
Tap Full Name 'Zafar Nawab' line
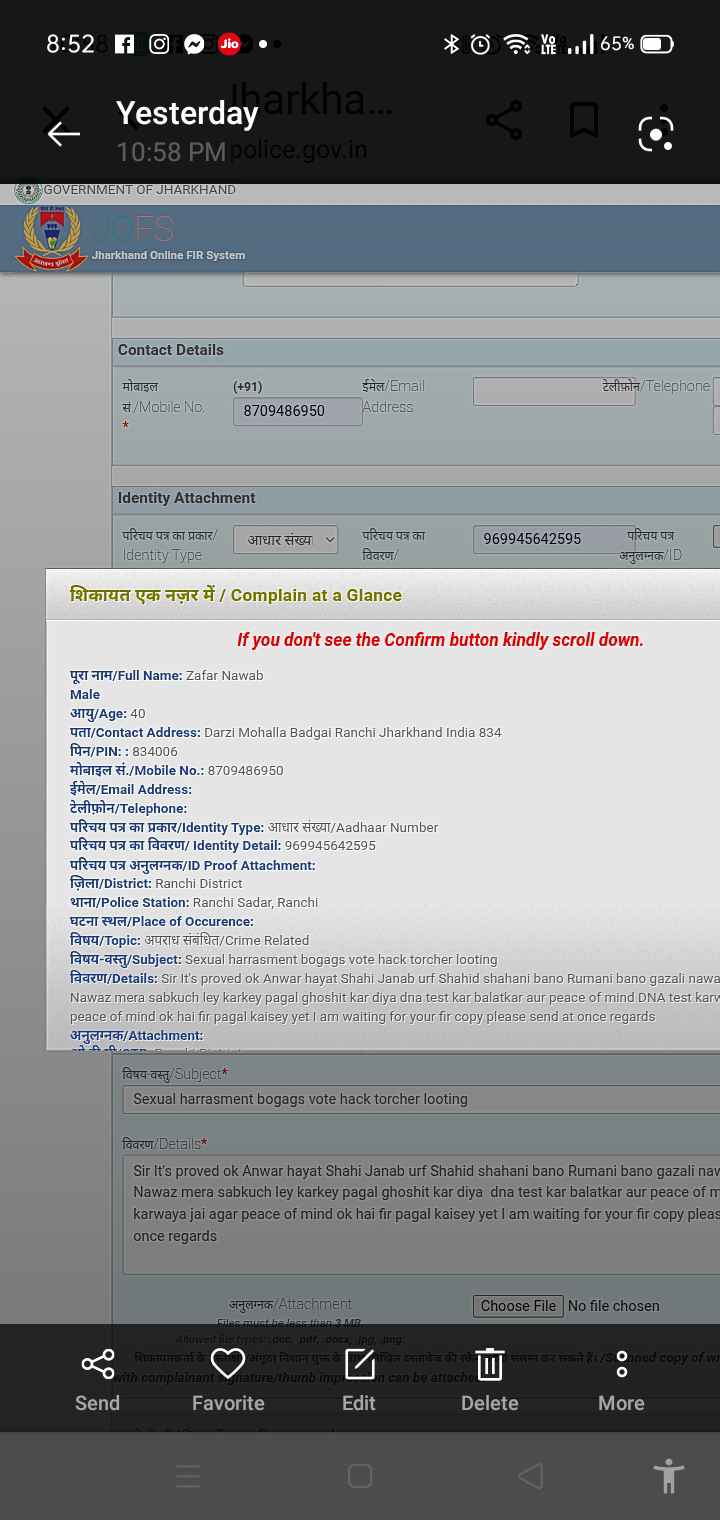click(167, 676)
